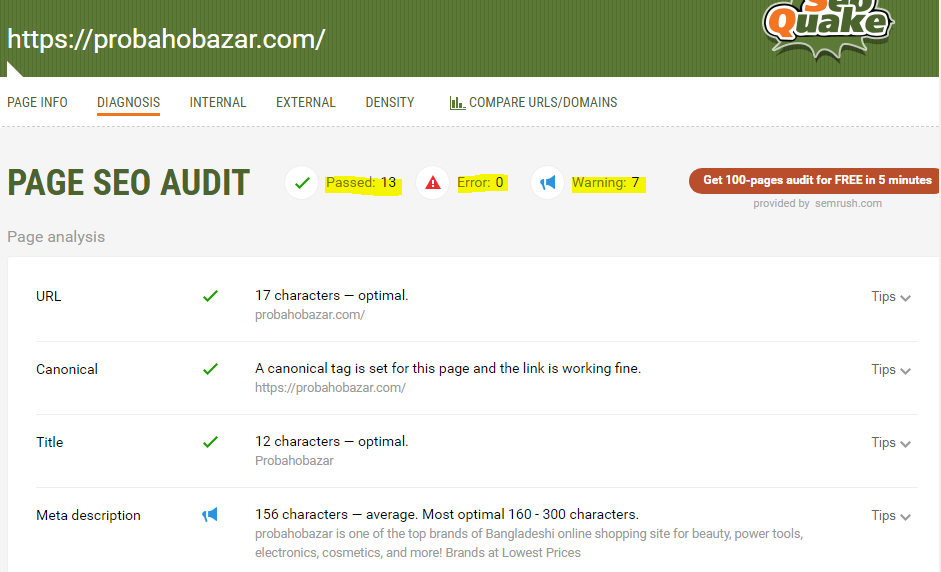Viewport: 941px width, 572px height.
Task: Click the green check in the URL row
Action: [210, 296]
